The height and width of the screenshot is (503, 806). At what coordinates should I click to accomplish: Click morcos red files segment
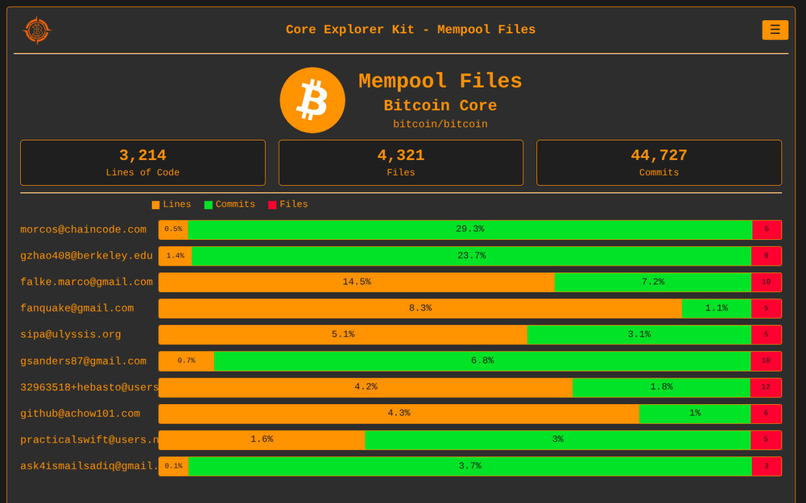[766, 230]
